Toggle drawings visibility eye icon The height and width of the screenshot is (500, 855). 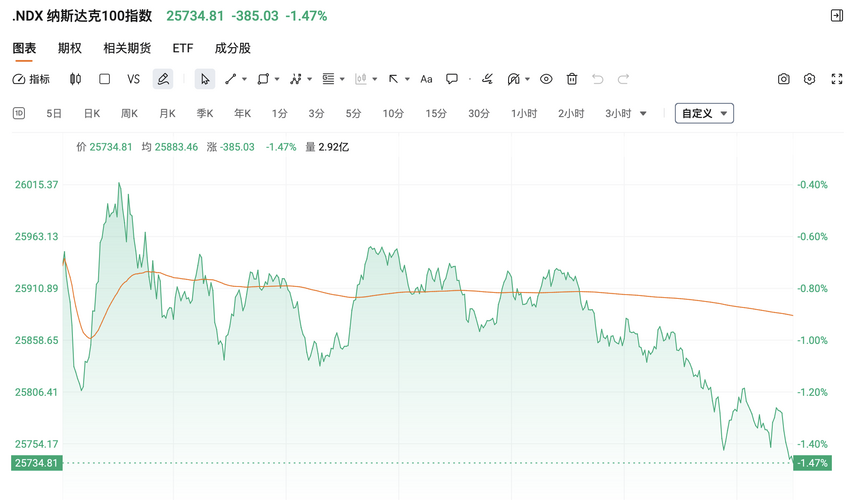546,79
